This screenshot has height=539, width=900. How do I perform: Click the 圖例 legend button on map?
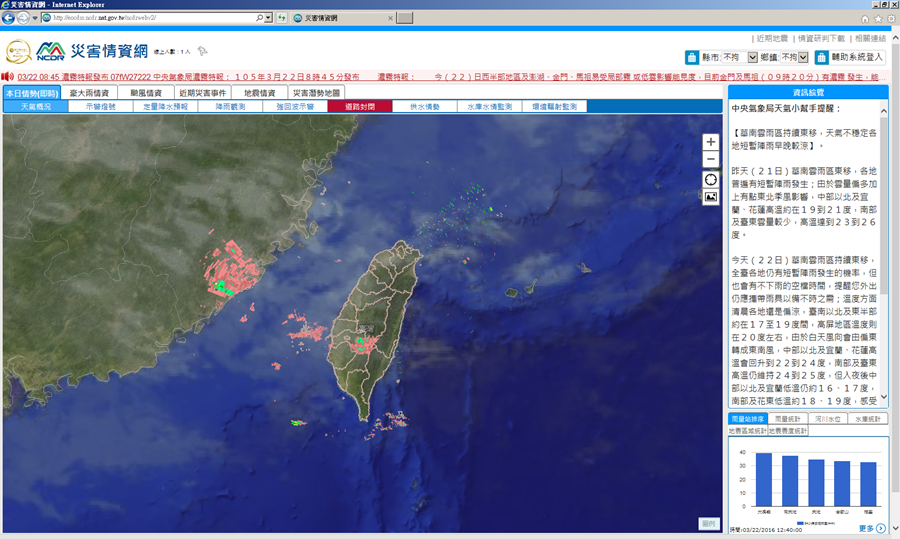point(709,524)
